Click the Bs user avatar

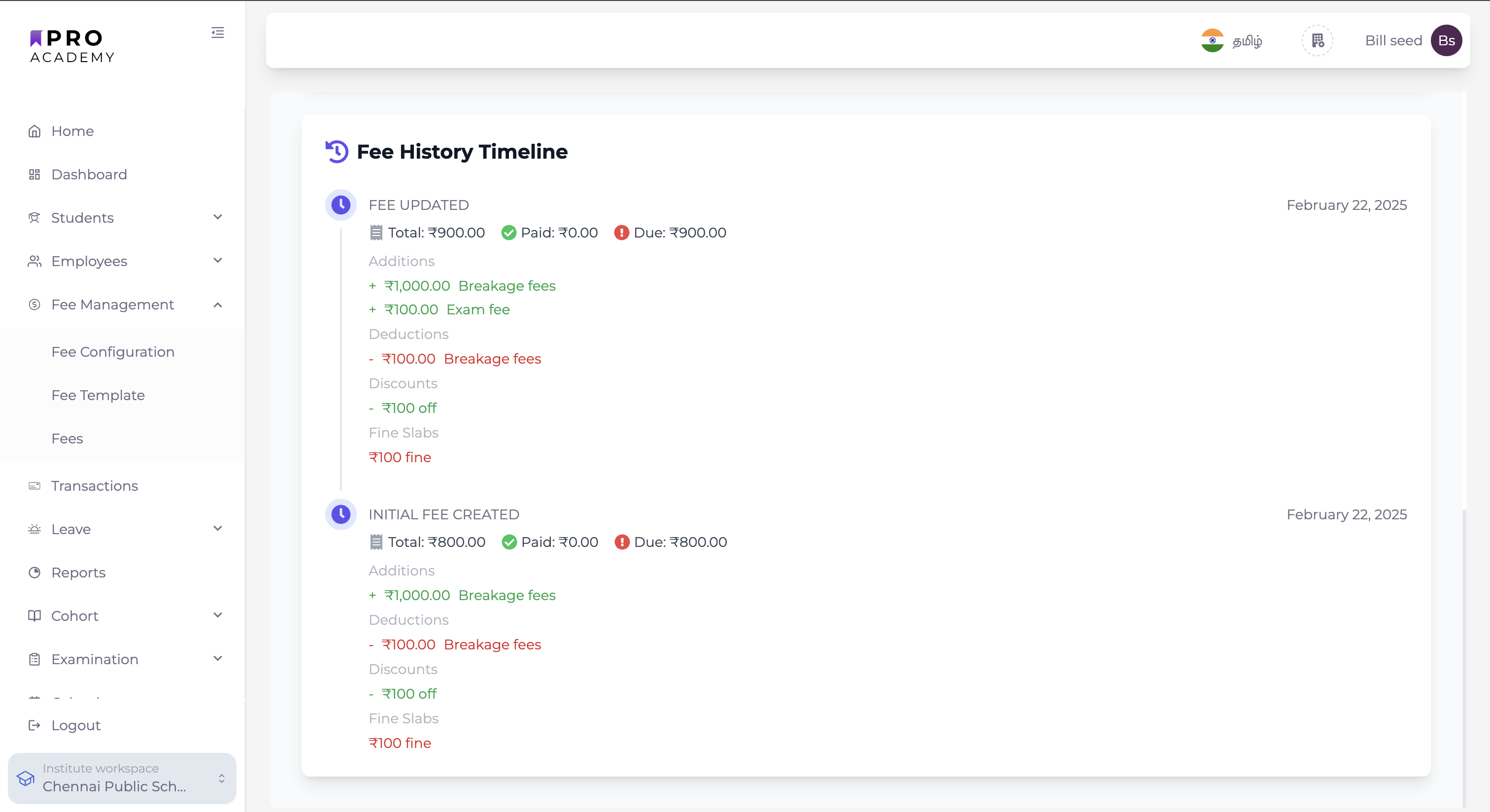coord(1446,40)
